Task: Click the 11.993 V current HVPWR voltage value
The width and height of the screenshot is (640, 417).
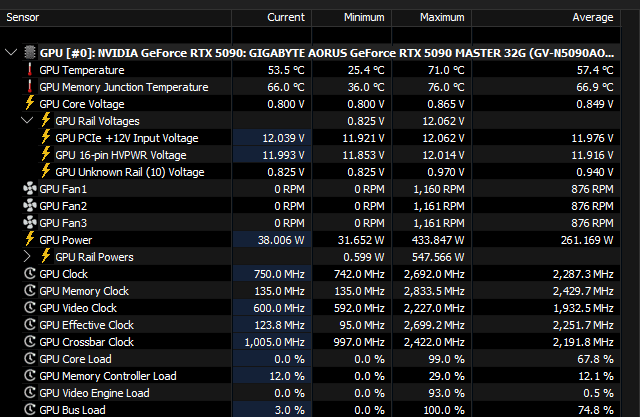Action: [283, 155]
